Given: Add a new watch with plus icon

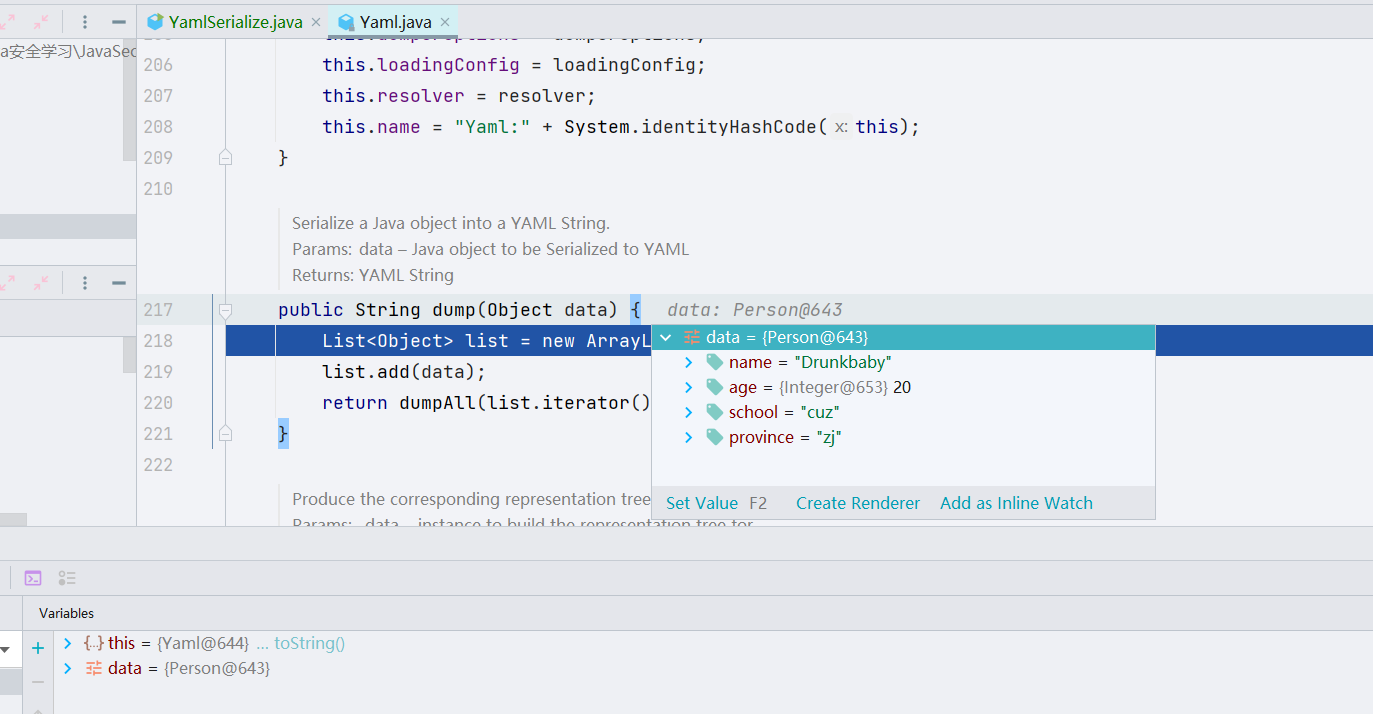Looking at the screenshot, I should 38,648.
